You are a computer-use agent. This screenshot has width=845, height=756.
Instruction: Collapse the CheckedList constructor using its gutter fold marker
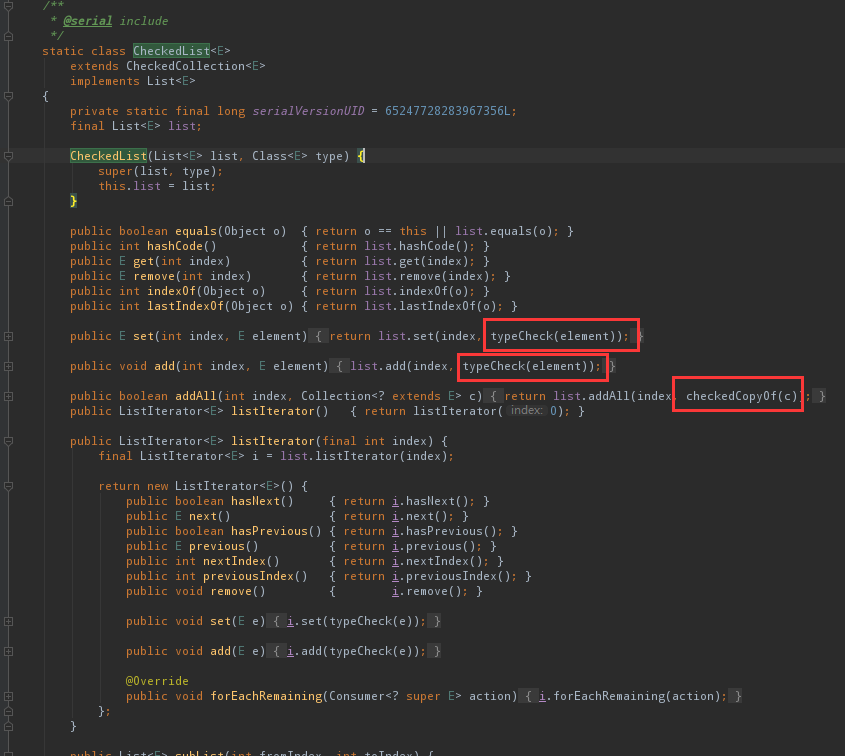click(9, 156)
